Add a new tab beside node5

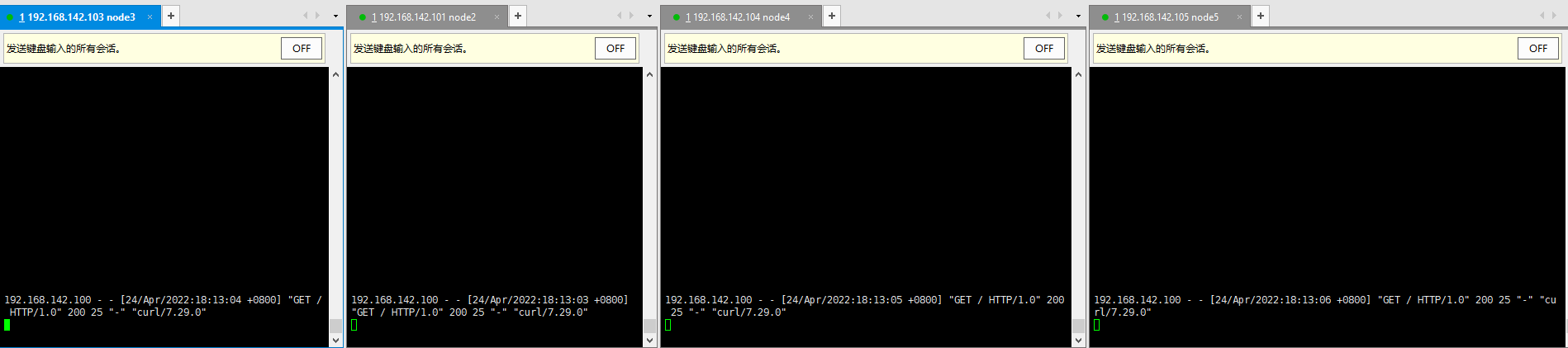(x=1261, y=16)
